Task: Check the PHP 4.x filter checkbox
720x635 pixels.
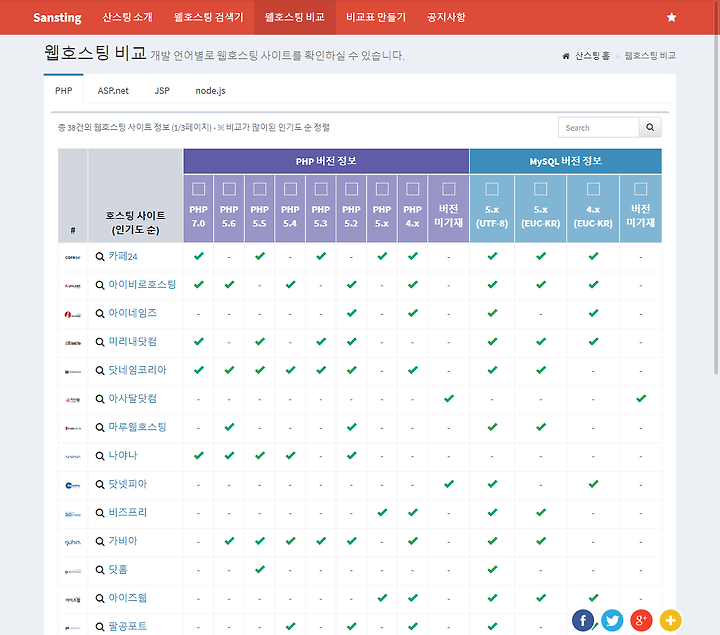Action: coord(412,189)
